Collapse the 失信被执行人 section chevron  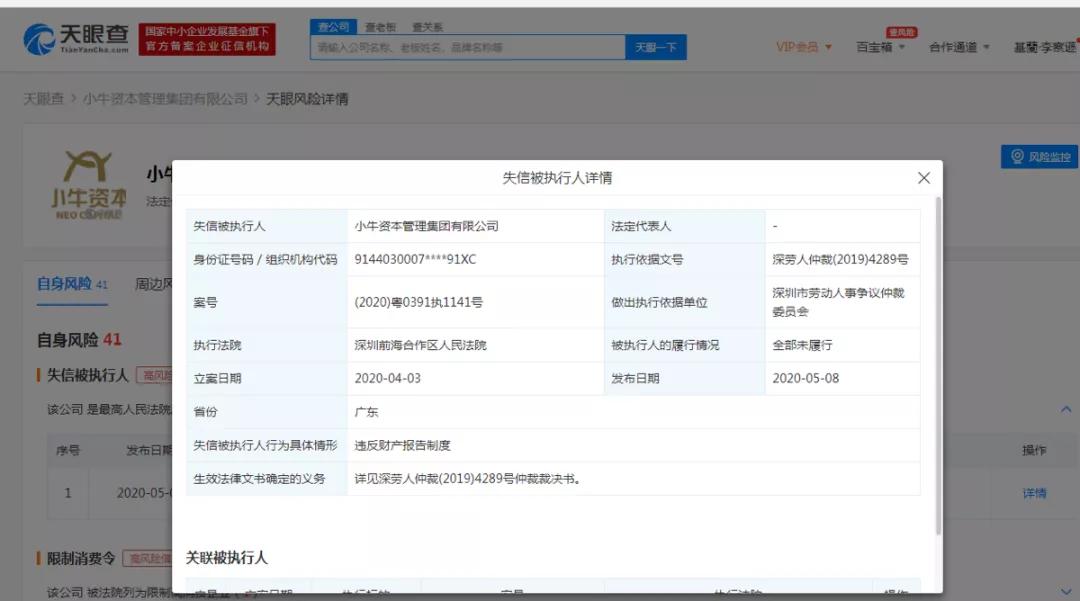point(1066,410)
